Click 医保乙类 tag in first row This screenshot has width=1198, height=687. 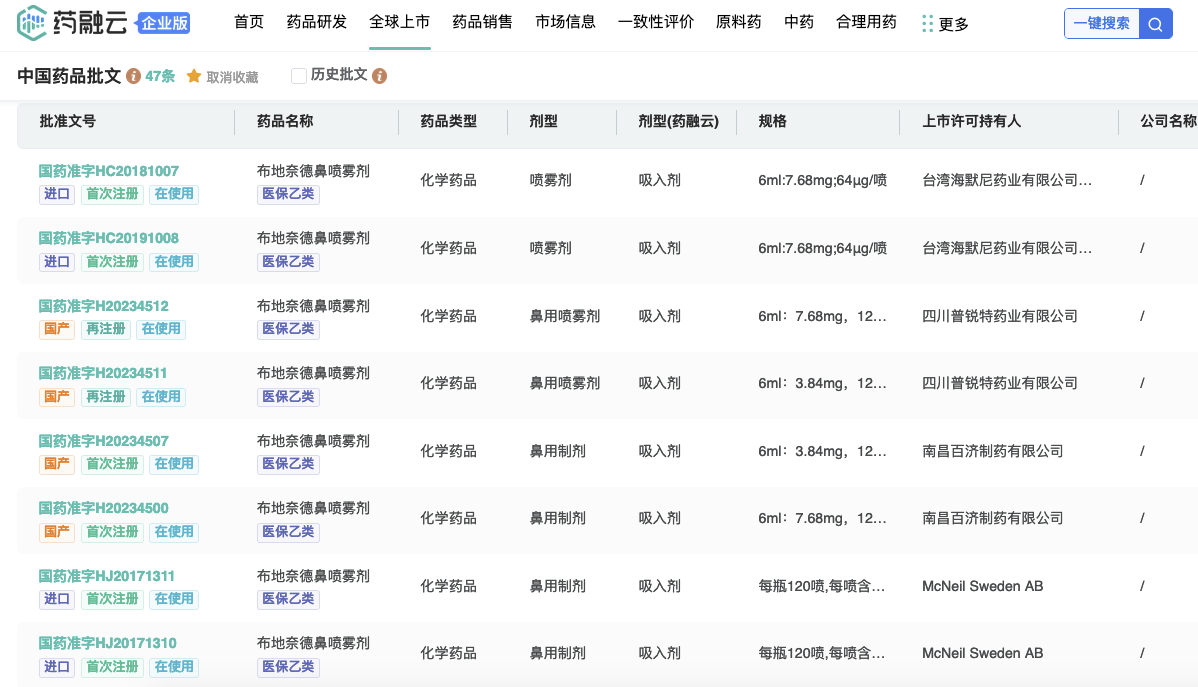288,194
